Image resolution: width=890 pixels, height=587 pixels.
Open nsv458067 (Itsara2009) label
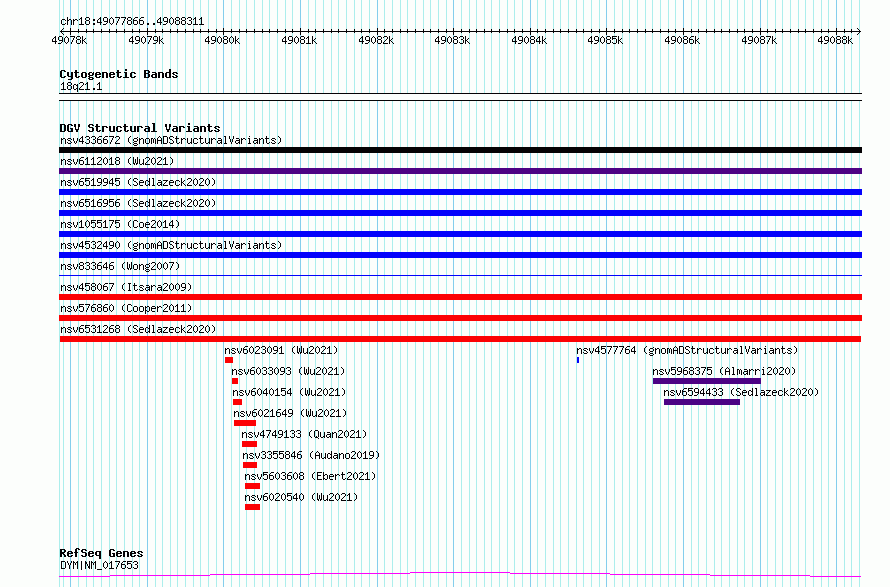point(126,287)
